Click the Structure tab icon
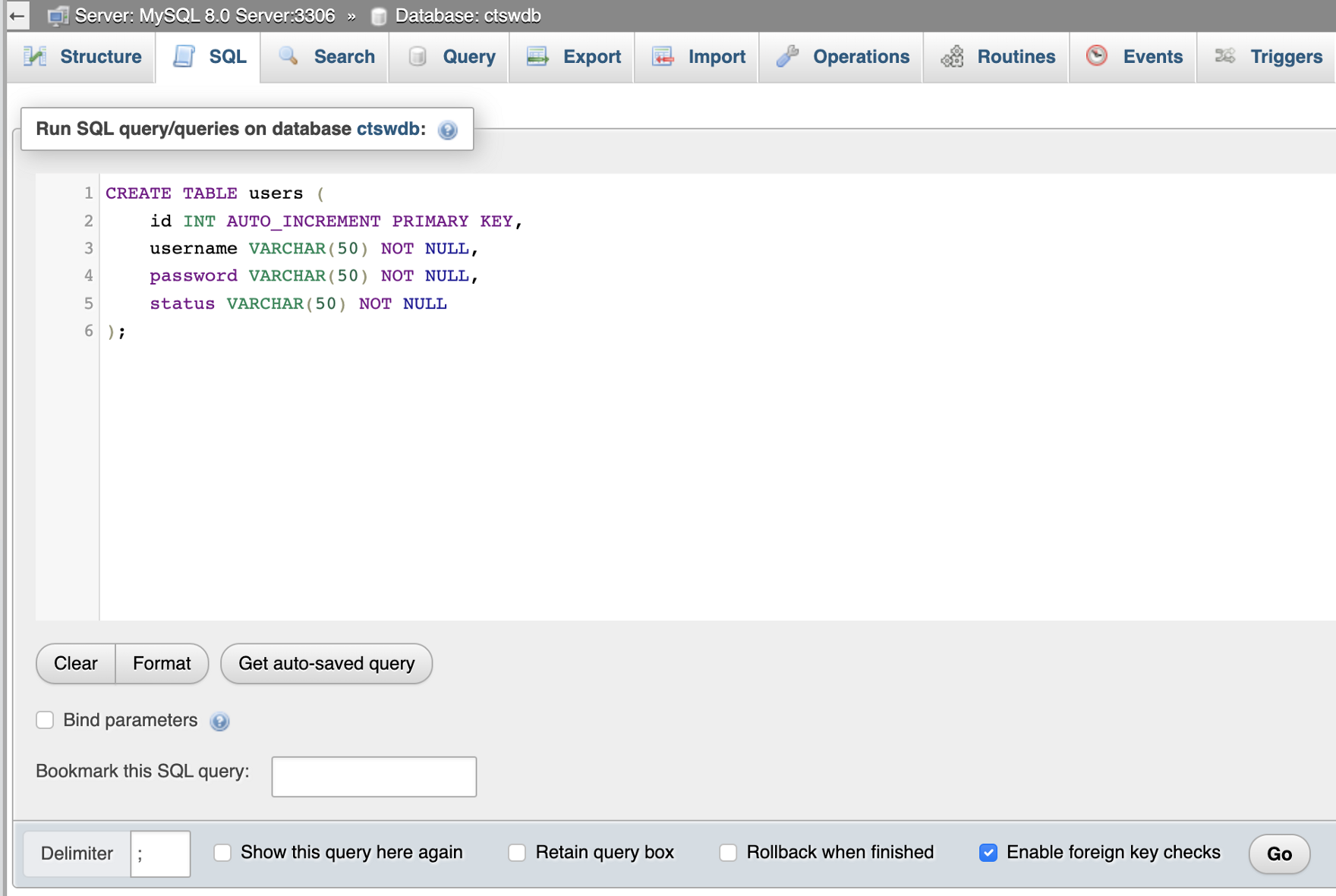Viewport: 1336px width, 896px height. (35, 56)
